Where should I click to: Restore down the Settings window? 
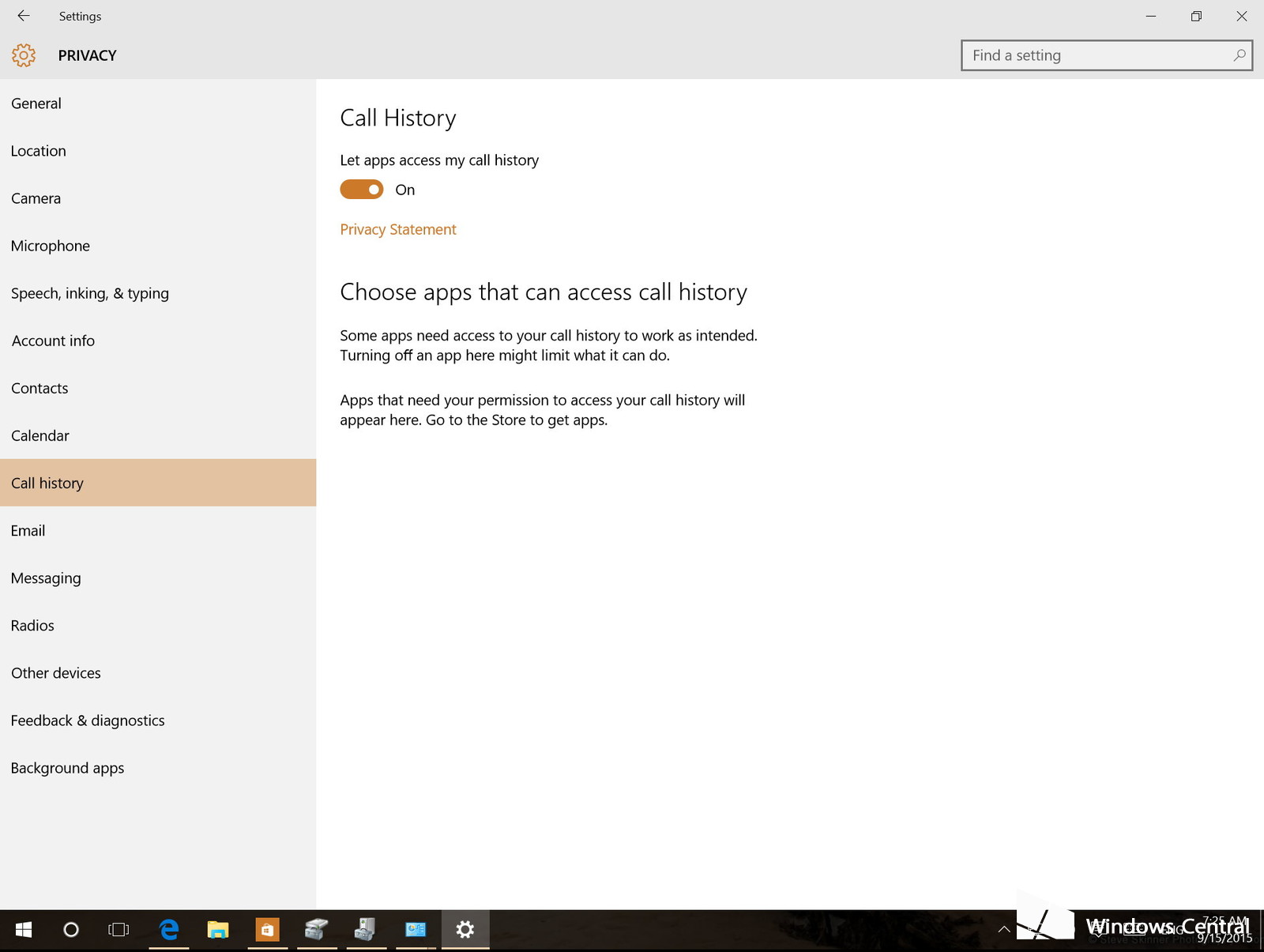click(x=1196, y=16)
